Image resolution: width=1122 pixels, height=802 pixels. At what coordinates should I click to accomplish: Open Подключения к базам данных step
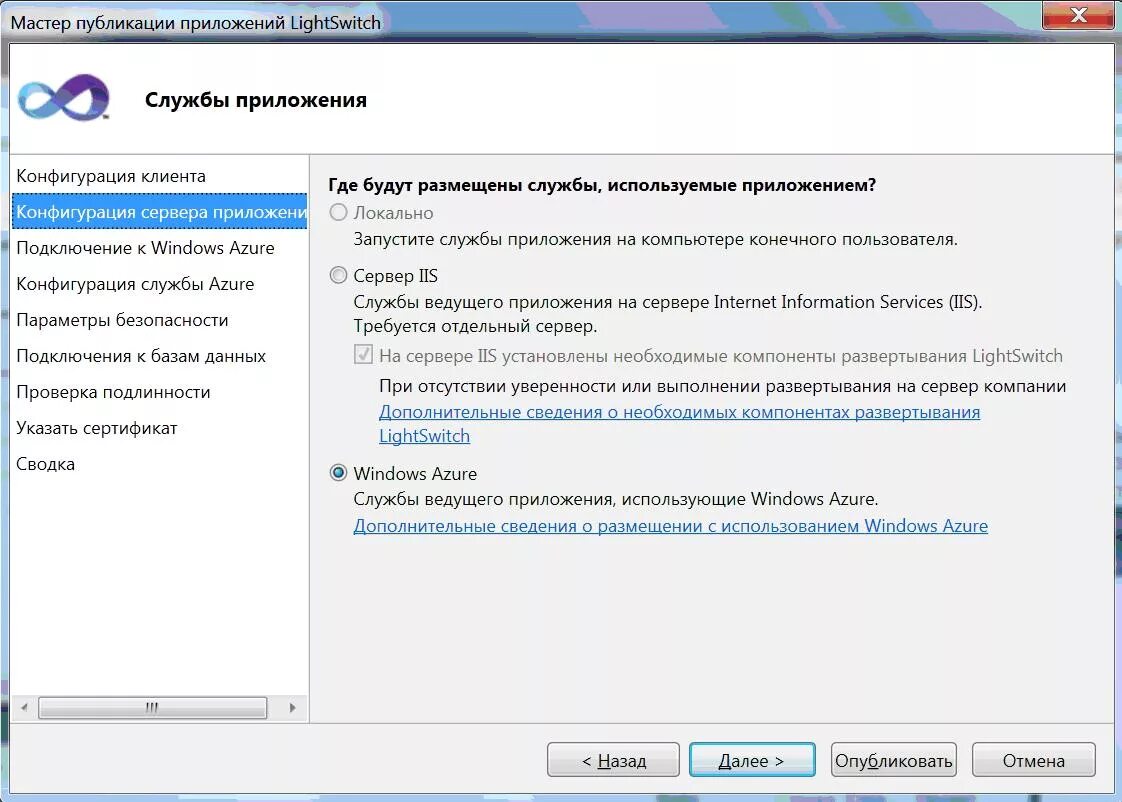(x=141, y=356)
